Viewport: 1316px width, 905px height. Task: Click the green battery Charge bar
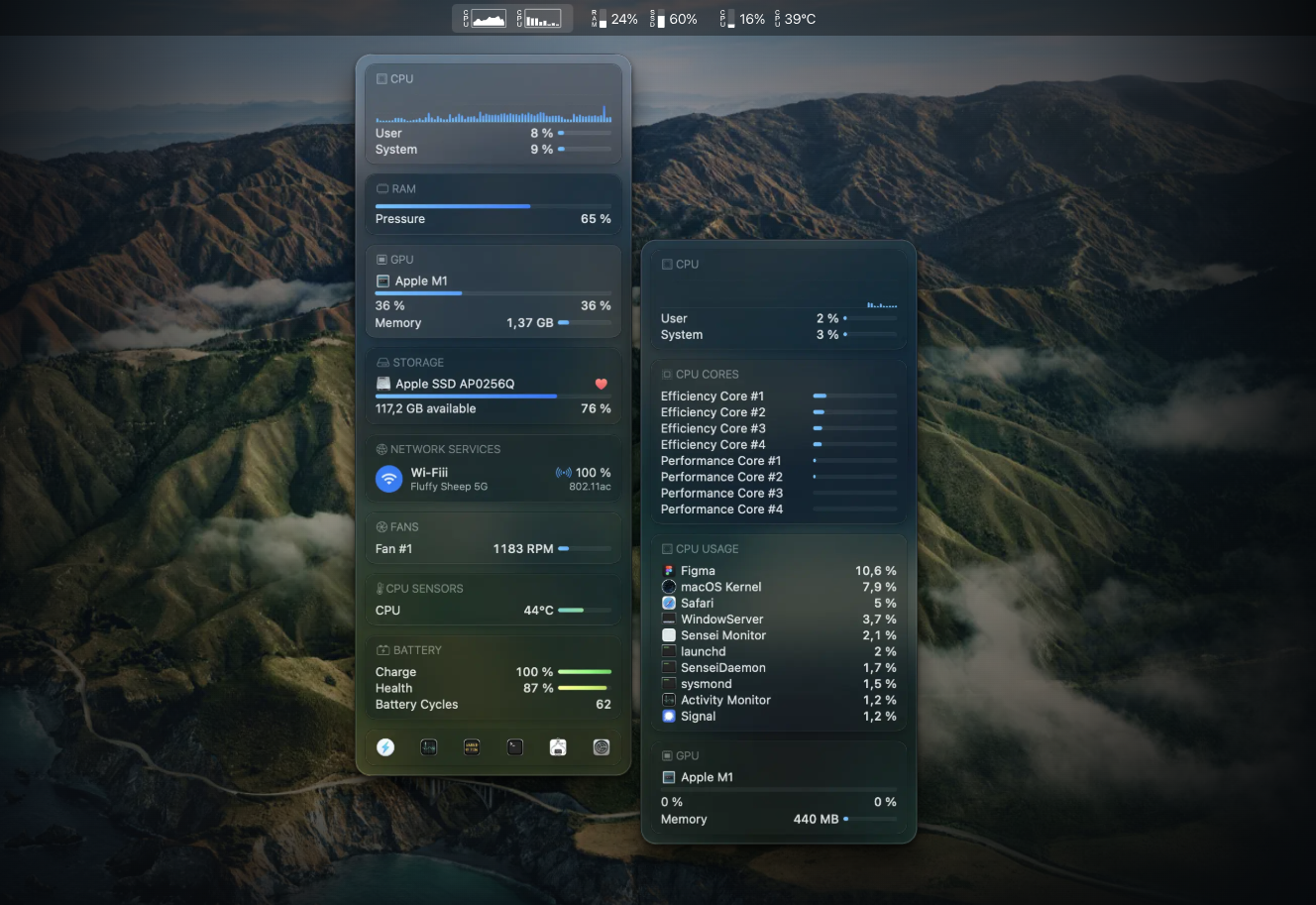585,672
